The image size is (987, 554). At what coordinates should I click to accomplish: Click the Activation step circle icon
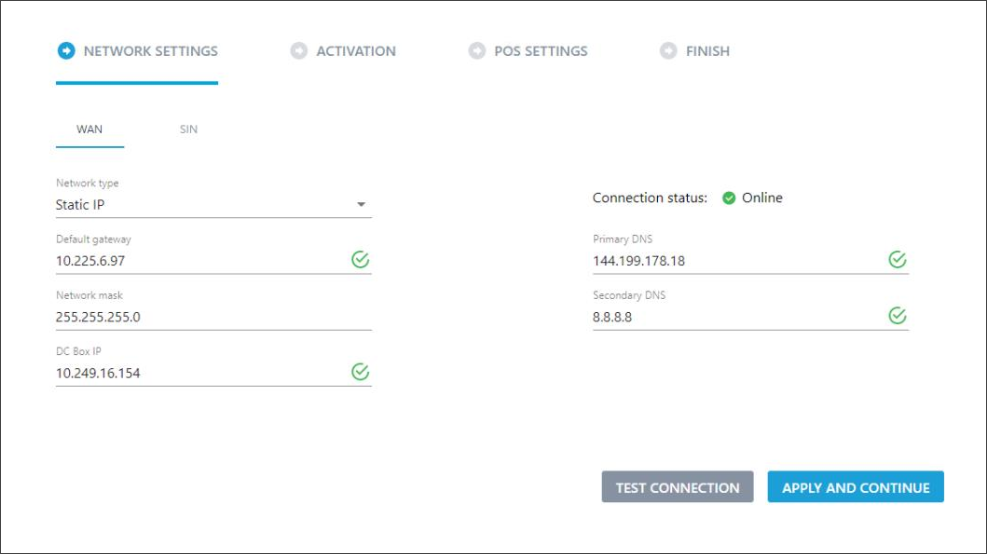tap(299, 51)
